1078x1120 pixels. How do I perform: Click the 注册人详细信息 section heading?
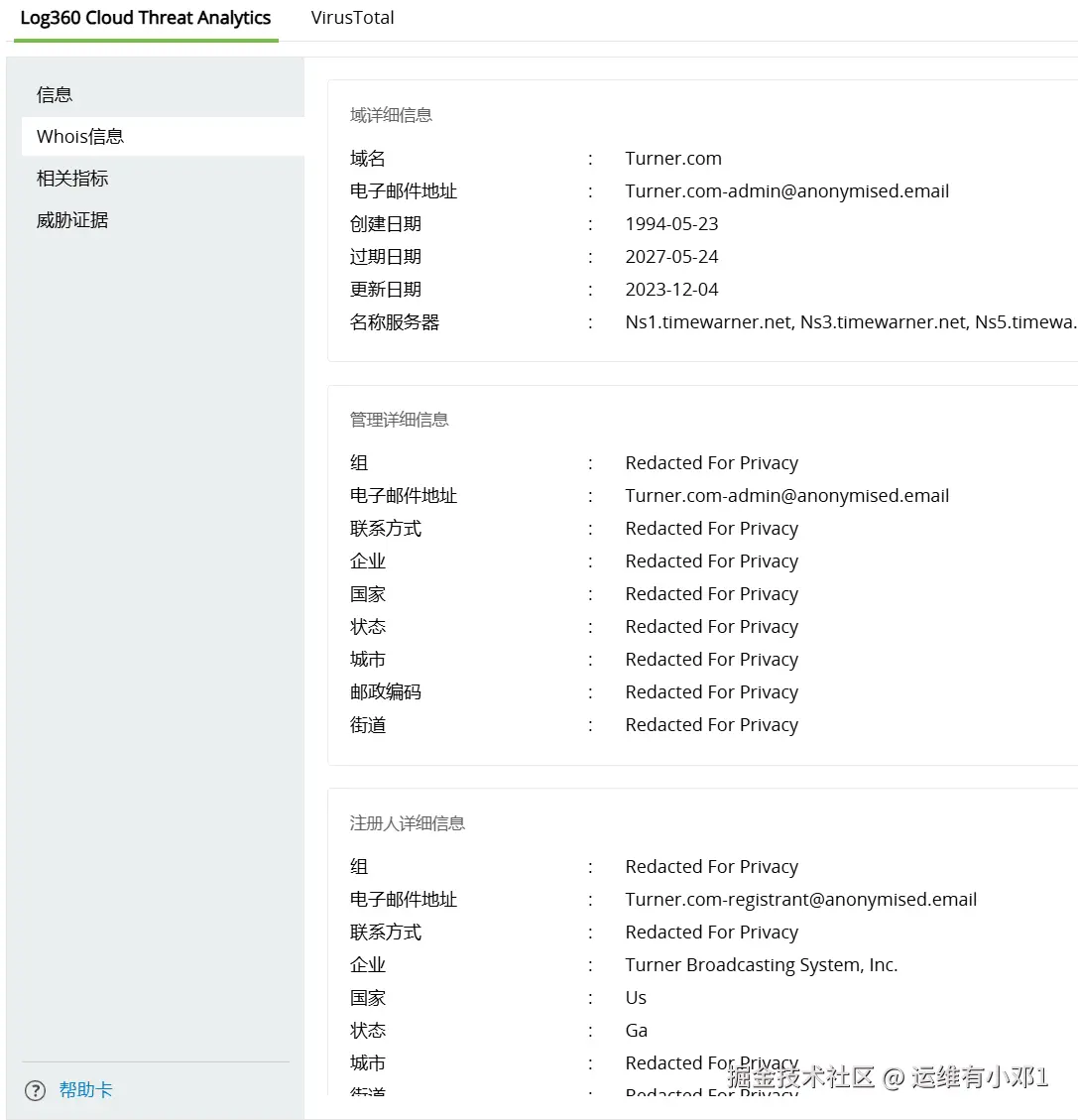click(x=407, y=822)
